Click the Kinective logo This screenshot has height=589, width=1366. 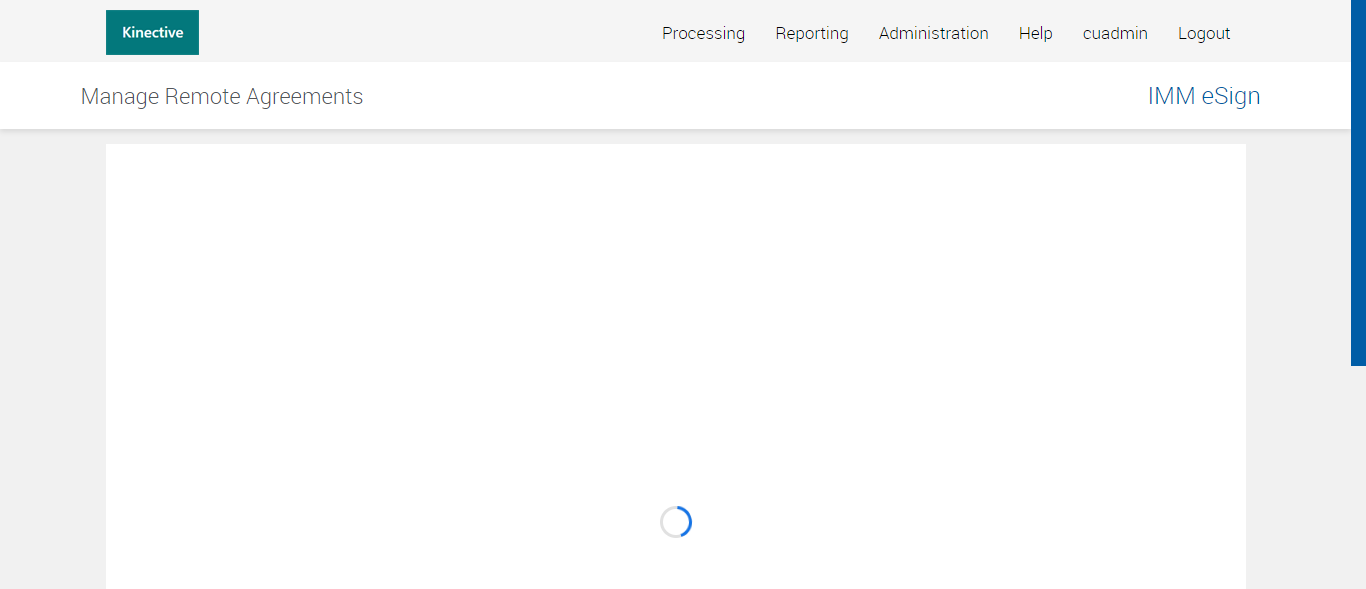point(152,32)
